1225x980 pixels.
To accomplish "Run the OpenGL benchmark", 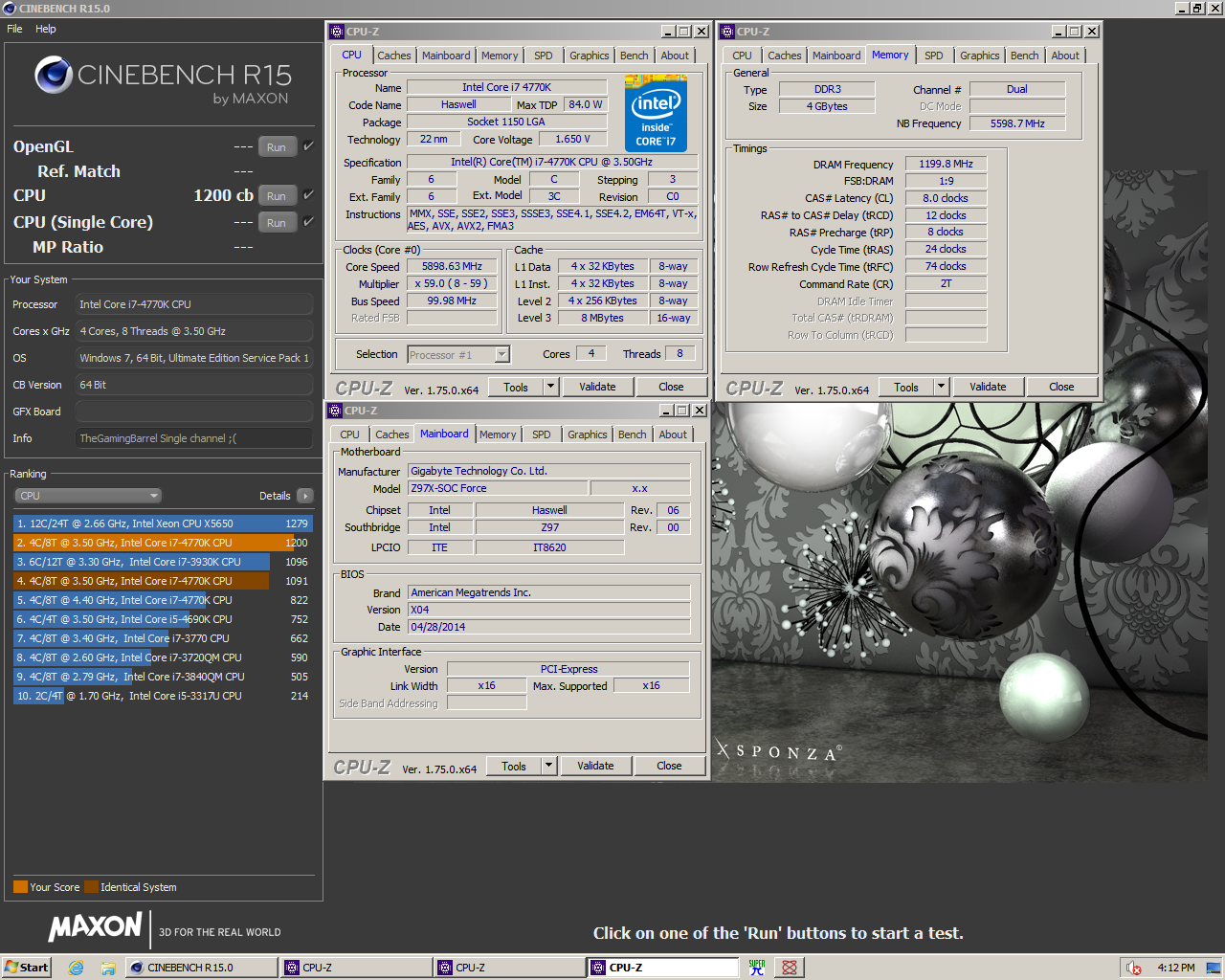I will click(x=277, y=147).
